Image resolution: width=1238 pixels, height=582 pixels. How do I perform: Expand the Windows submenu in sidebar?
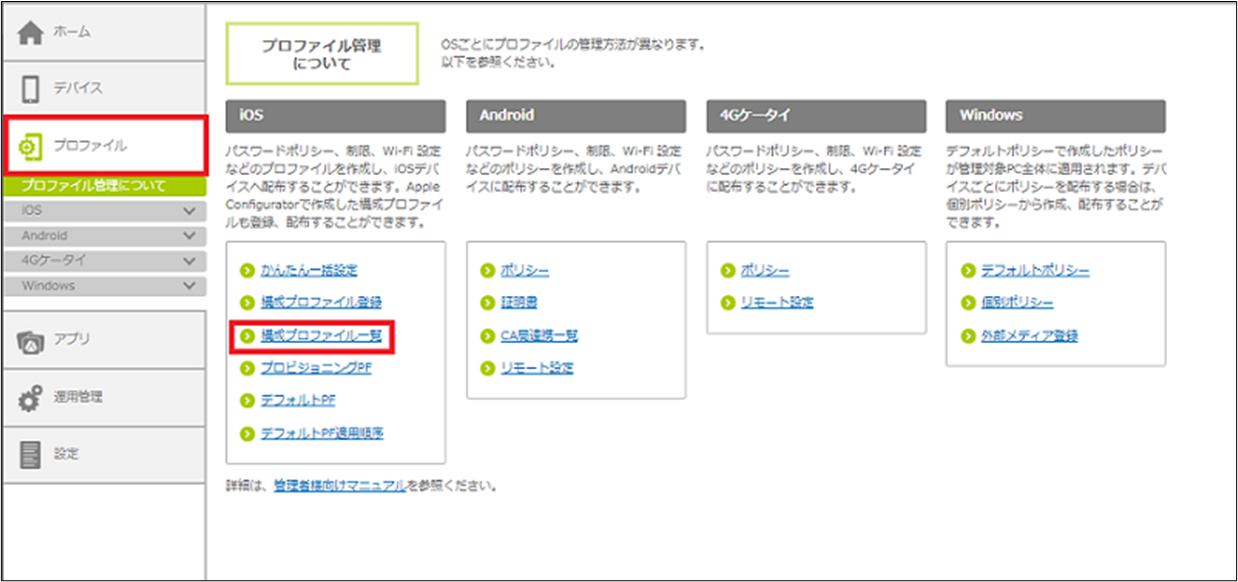(189, 286)
